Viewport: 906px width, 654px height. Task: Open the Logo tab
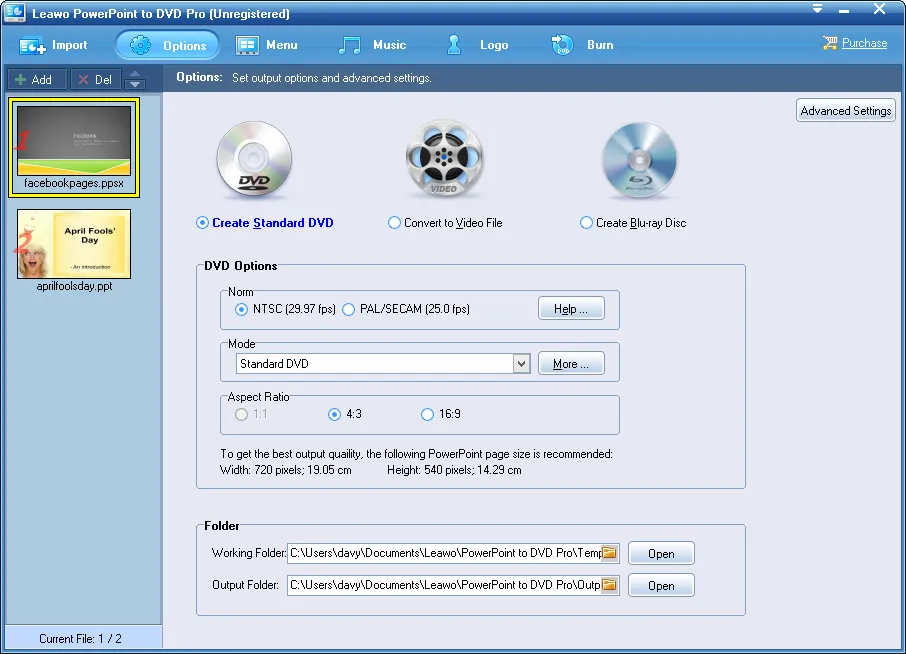coord(478,45)
